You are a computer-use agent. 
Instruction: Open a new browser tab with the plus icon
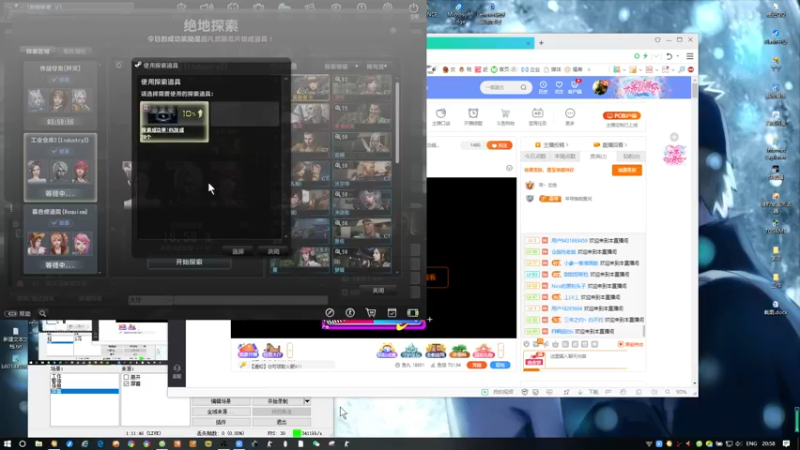click(541, 43)
